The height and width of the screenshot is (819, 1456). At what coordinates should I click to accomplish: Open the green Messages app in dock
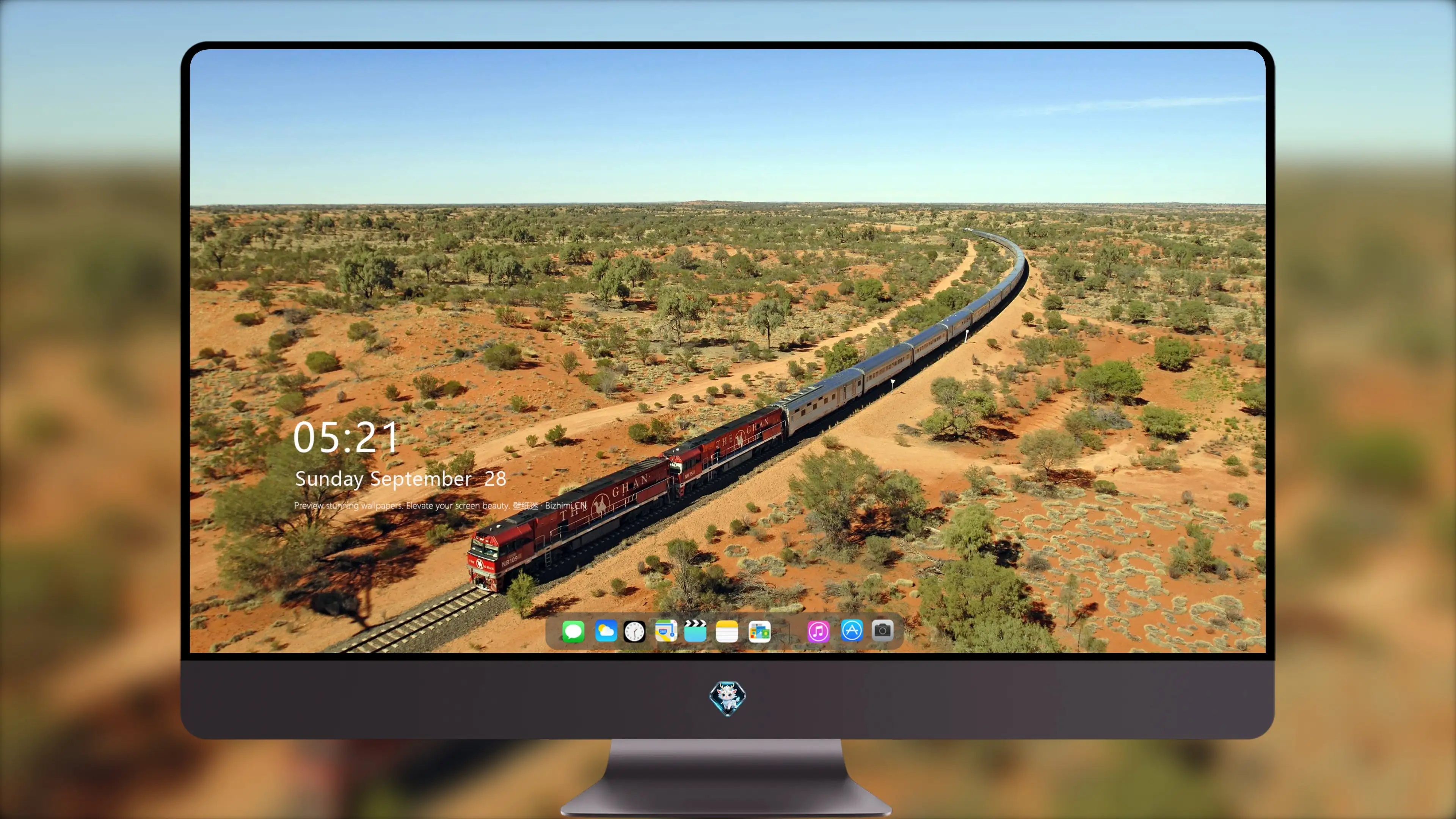(573, 631)
